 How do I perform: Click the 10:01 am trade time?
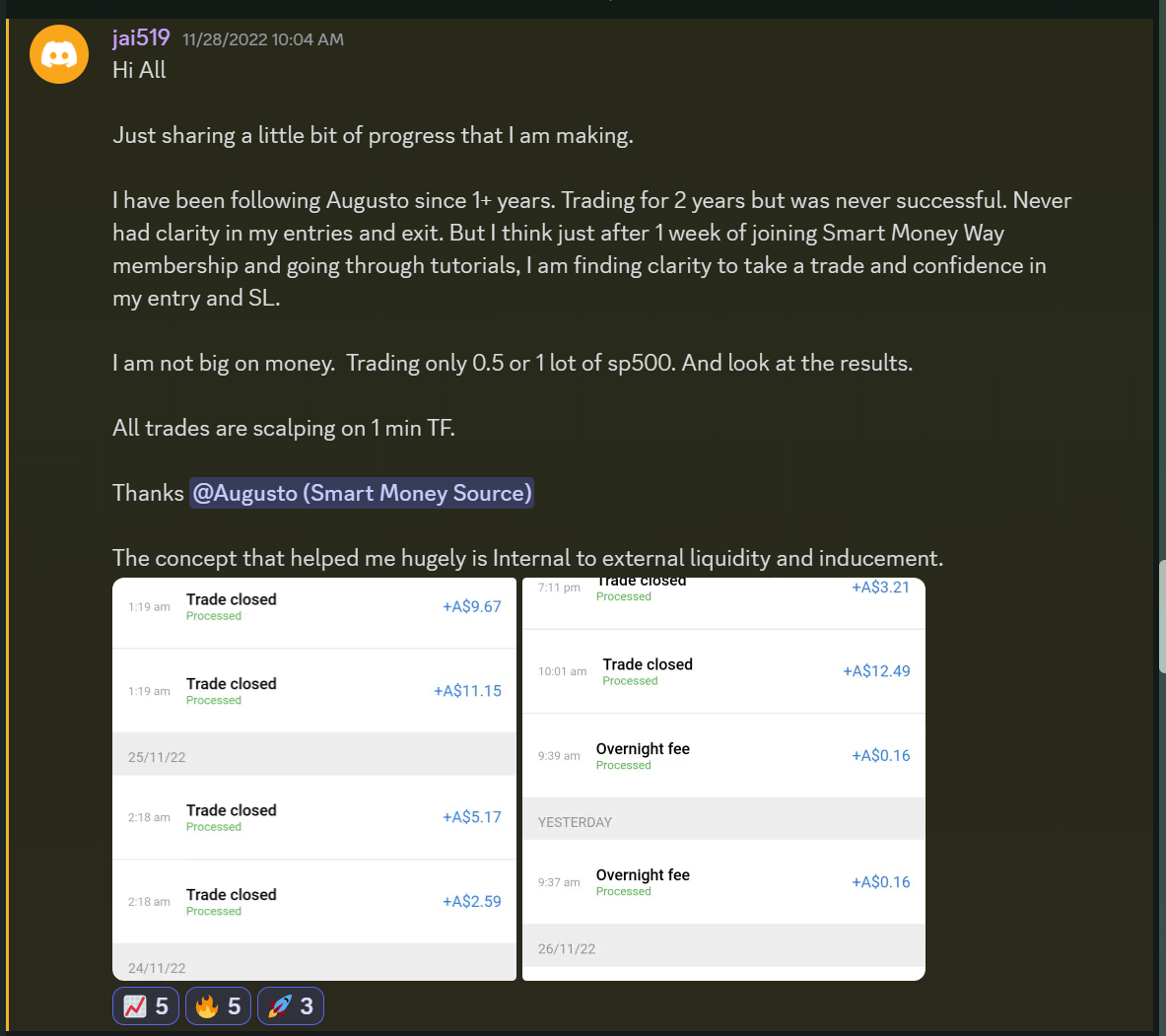562,671
